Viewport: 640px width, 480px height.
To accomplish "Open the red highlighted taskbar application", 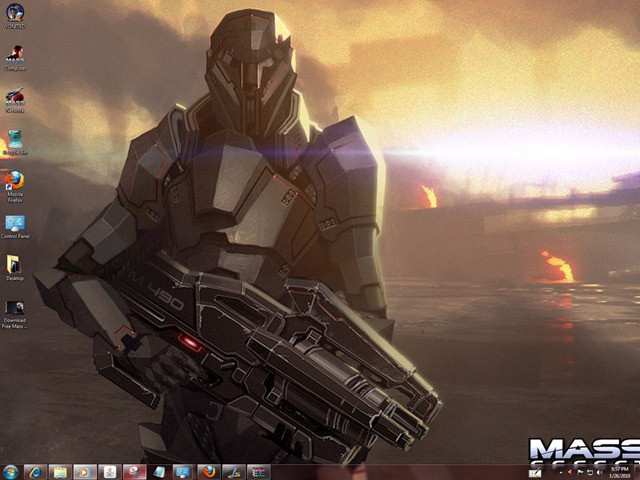I will pyautogui.click(x=134, y=472).
